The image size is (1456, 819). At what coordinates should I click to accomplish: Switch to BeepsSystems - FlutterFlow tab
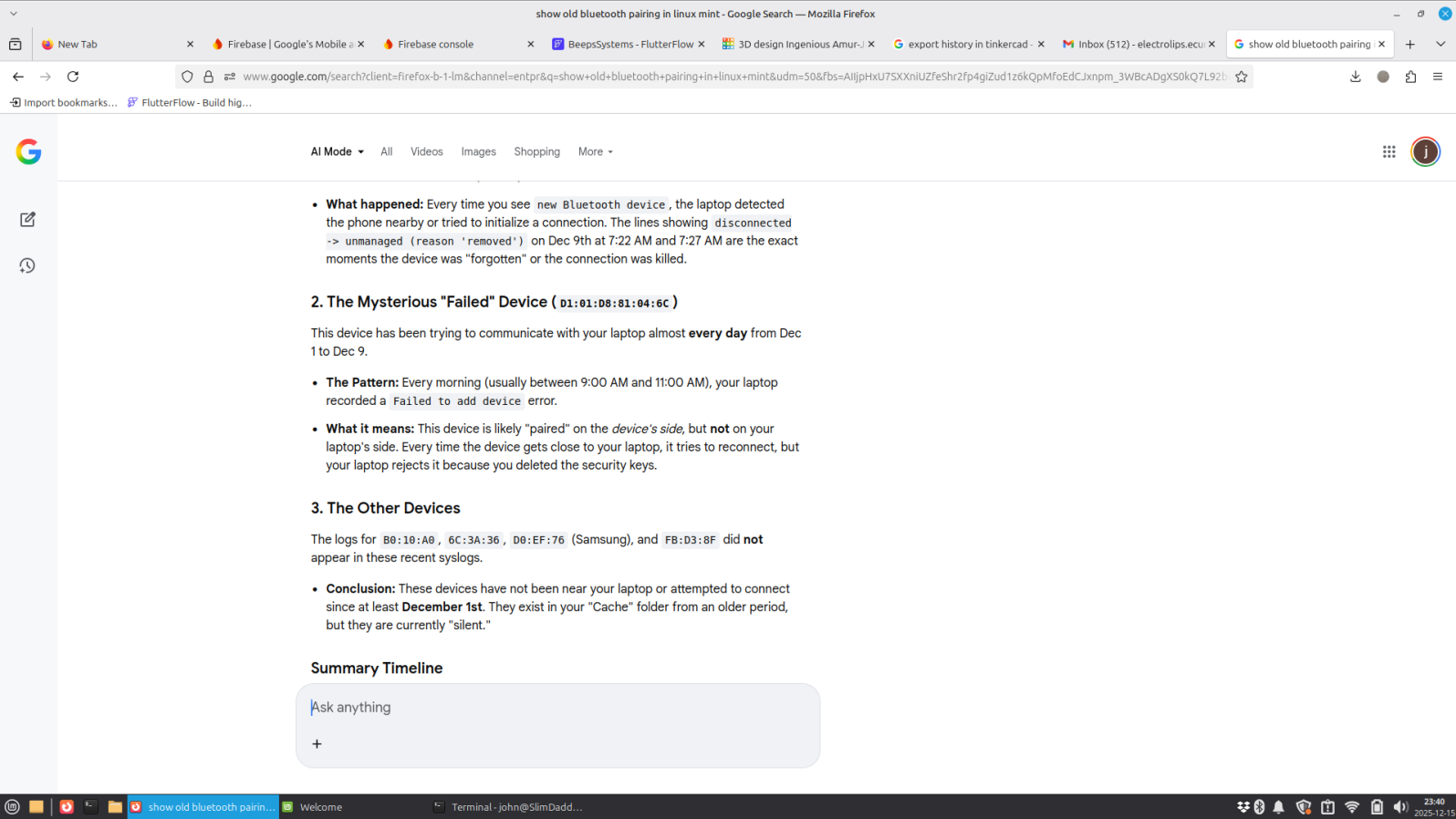pyautogui.click(x=629, y=44)
